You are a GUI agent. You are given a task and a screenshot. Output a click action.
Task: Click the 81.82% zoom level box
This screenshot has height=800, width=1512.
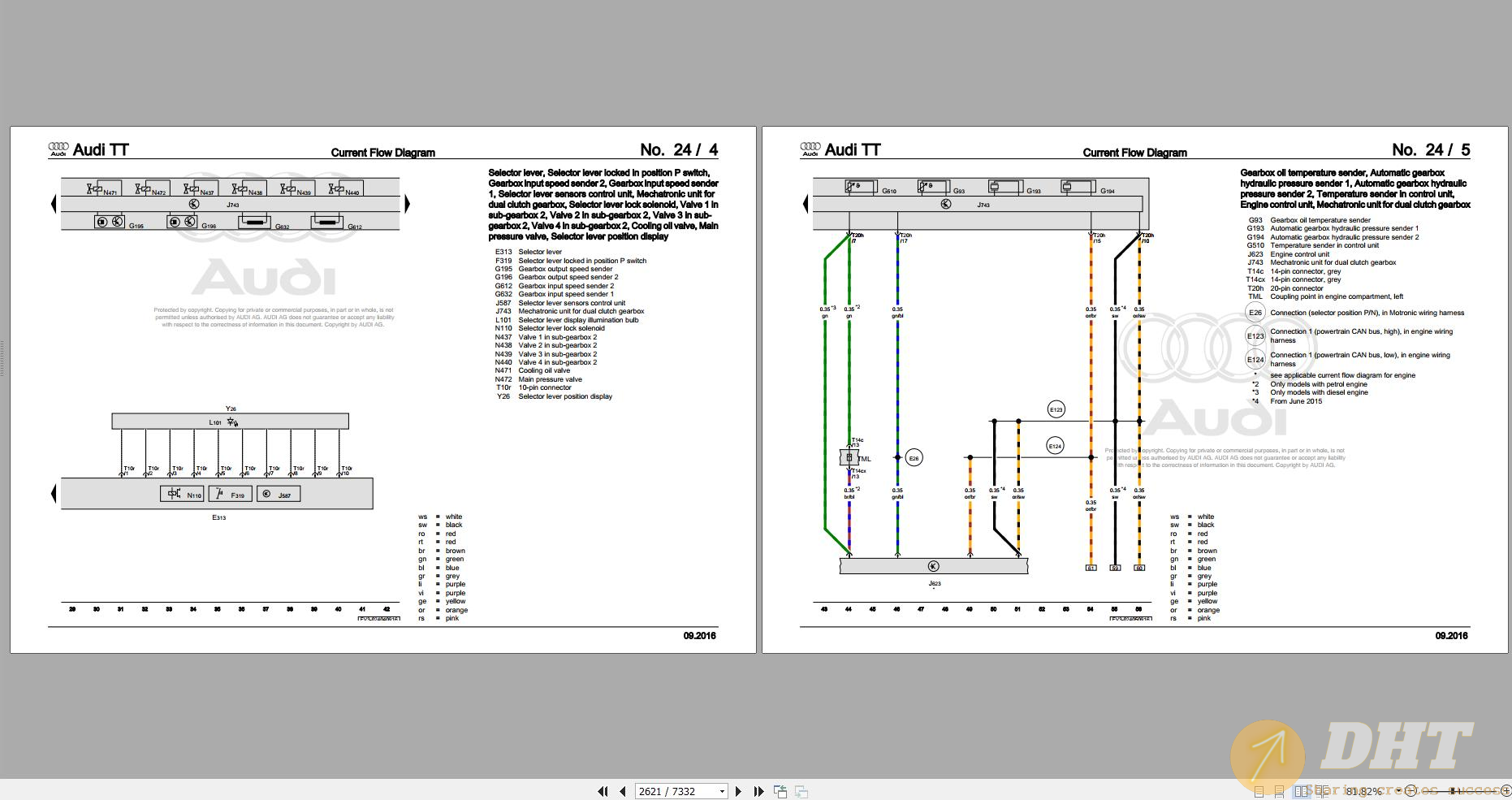pyautogui.click(x=1364, y=791)
